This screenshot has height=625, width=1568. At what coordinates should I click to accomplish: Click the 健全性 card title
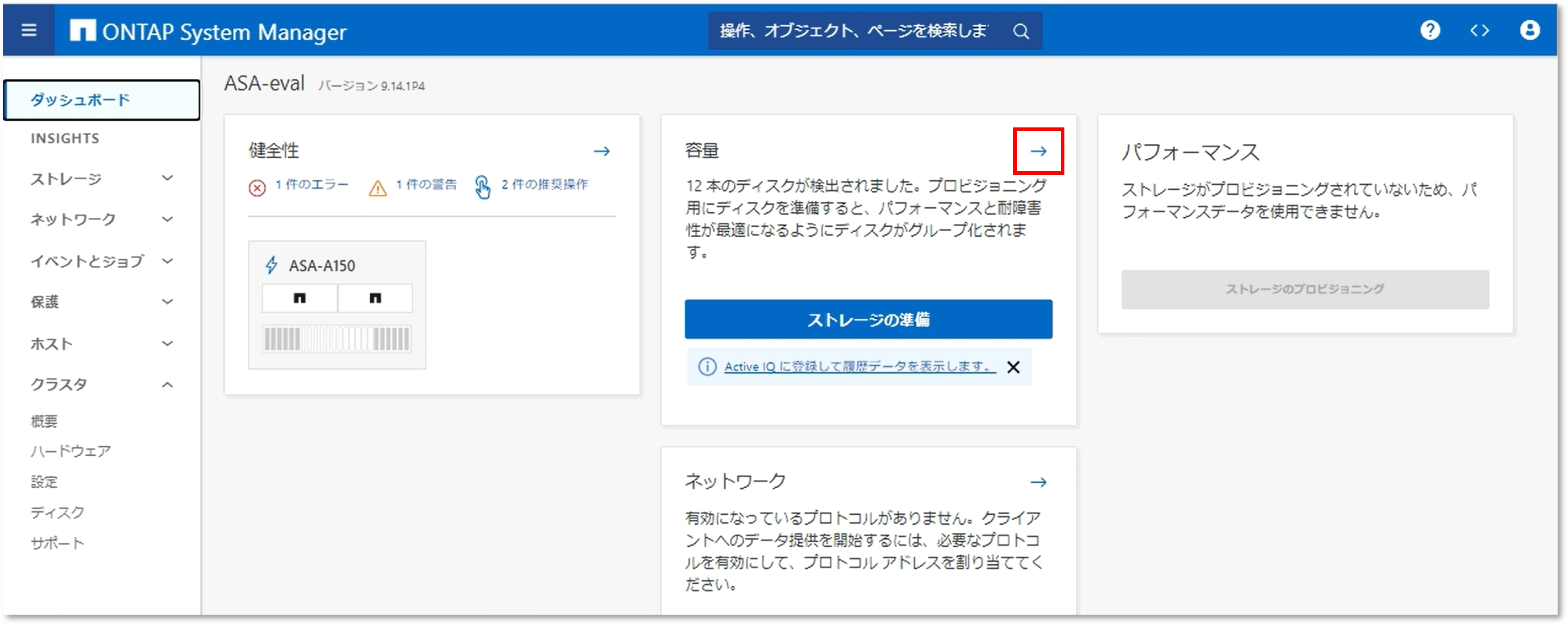pyautogui.click(x=274, y=150)
